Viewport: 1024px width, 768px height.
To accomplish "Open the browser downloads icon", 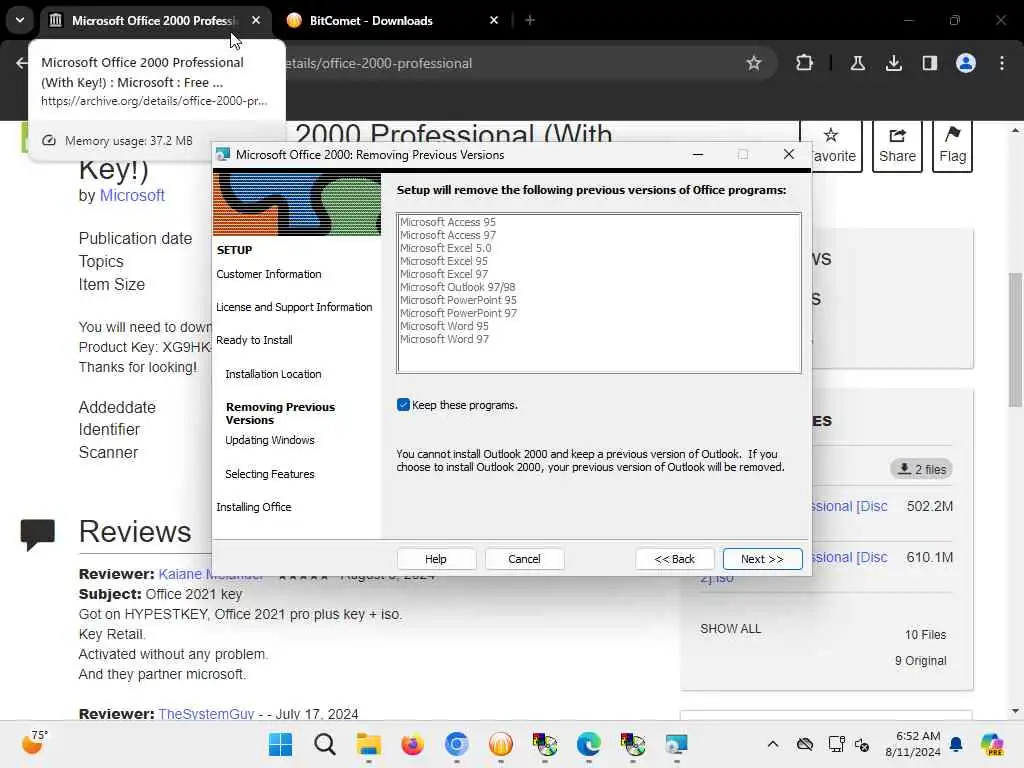I will tap(893, 63).
